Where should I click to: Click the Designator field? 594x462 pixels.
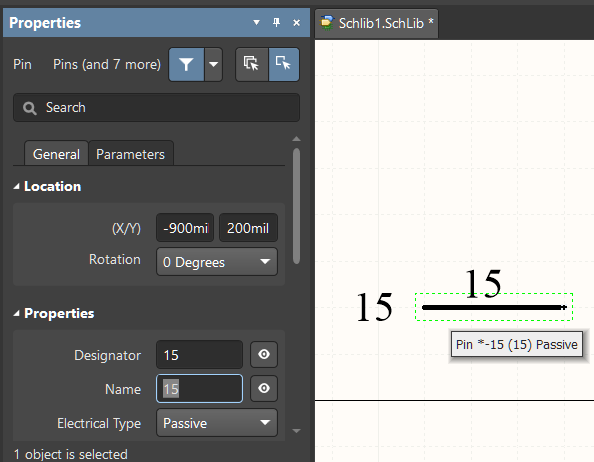(x=199, y=355)
